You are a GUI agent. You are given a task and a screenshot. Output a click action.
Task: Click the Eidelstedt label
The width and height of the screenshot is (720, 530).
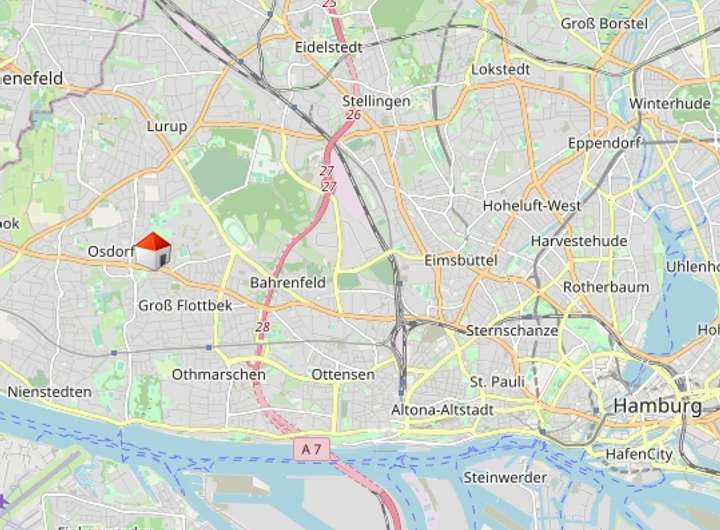click(x=329, y=47)
